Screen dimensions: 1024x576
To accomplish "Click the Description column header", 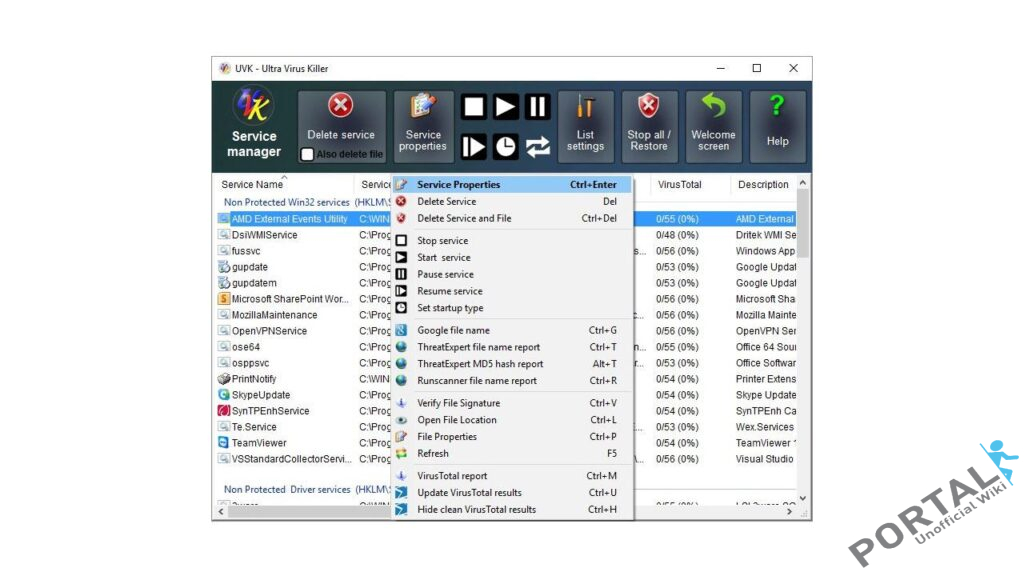I will point(763,185).
